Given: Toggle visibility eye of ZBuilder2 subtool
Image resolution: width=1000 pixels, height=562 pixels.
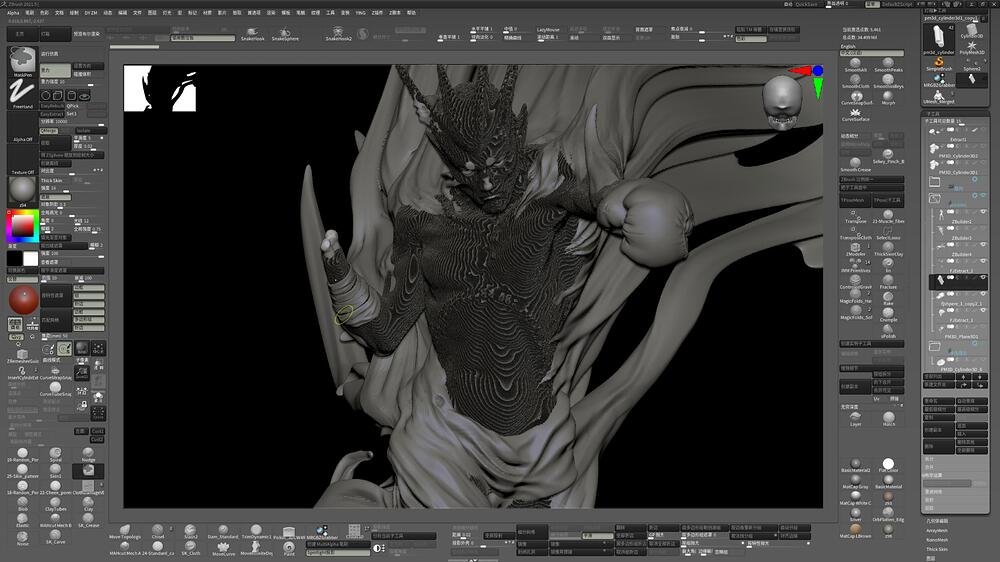Looking at the screenshot, I should 983,211.
